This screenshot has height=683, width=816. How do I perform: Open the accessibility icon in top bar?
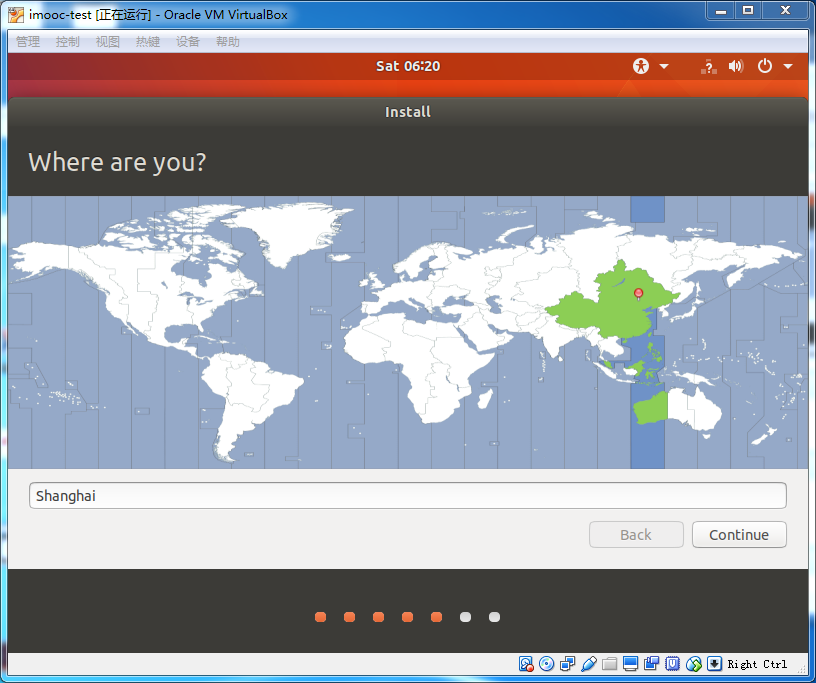tap(641, 66)
